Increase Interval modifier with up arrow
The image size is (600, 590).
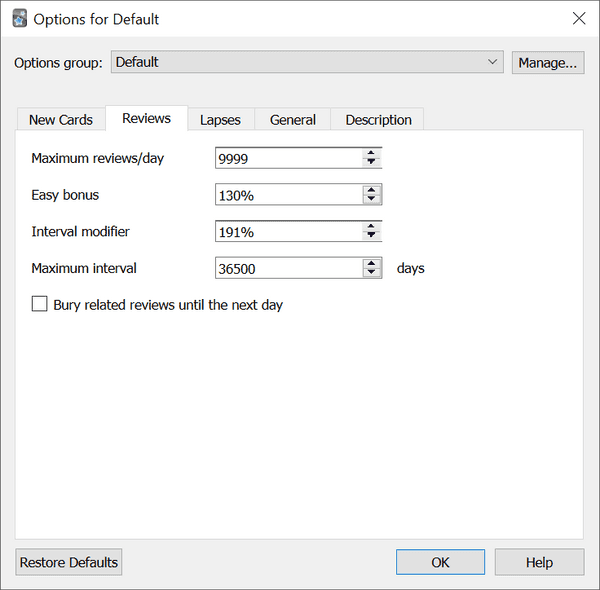pyautogui.click(x=371, y=226)
